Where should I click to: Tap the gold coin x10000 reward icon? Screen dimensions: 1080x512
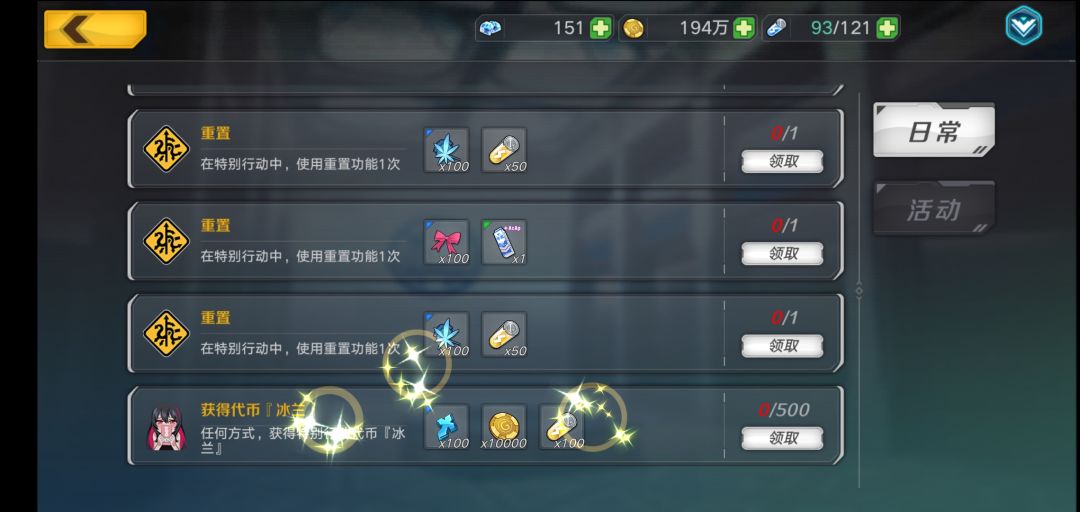503,427
